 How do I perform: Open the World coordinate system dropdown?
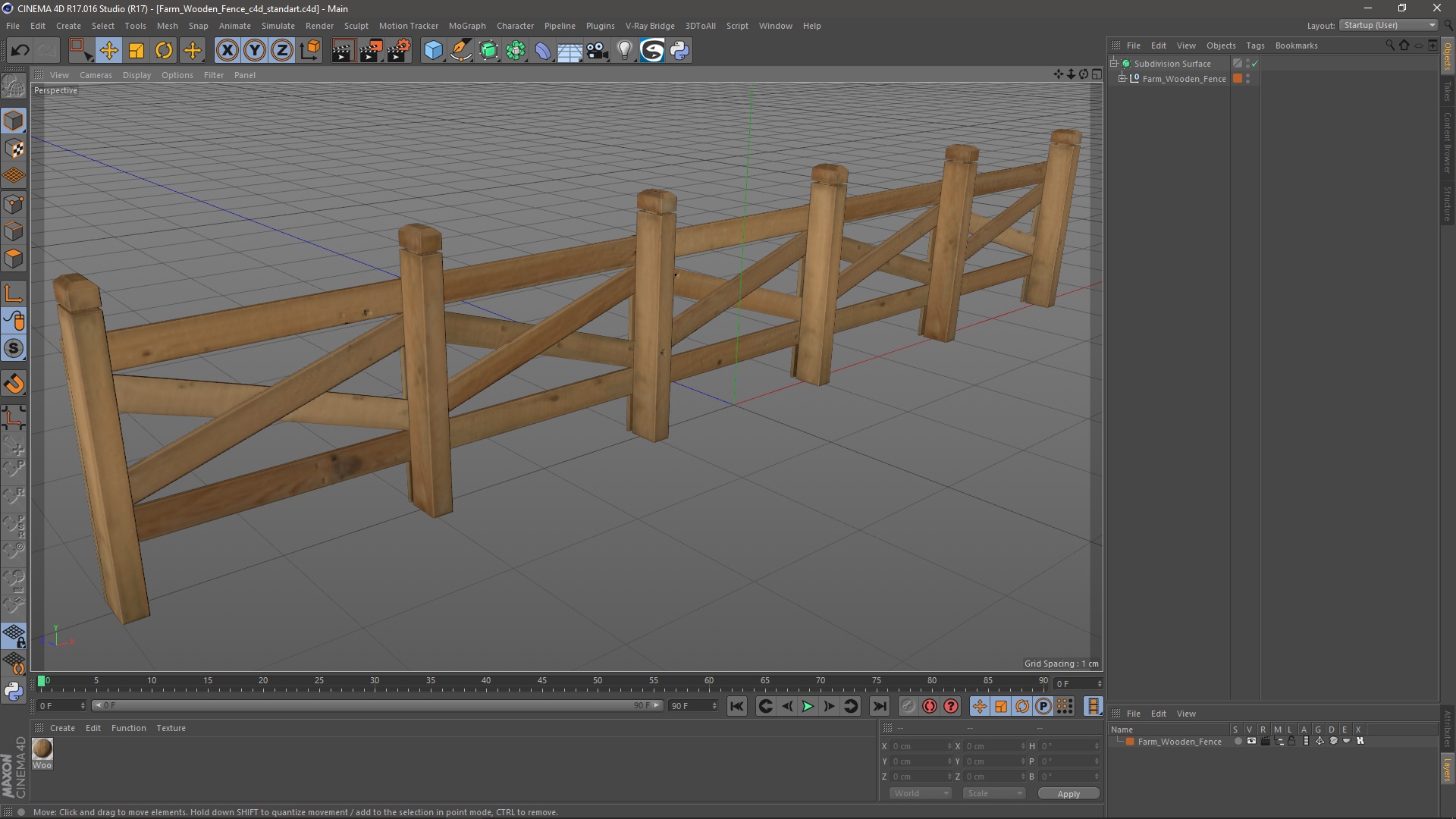pyautogui.click(x=921, y=793)
